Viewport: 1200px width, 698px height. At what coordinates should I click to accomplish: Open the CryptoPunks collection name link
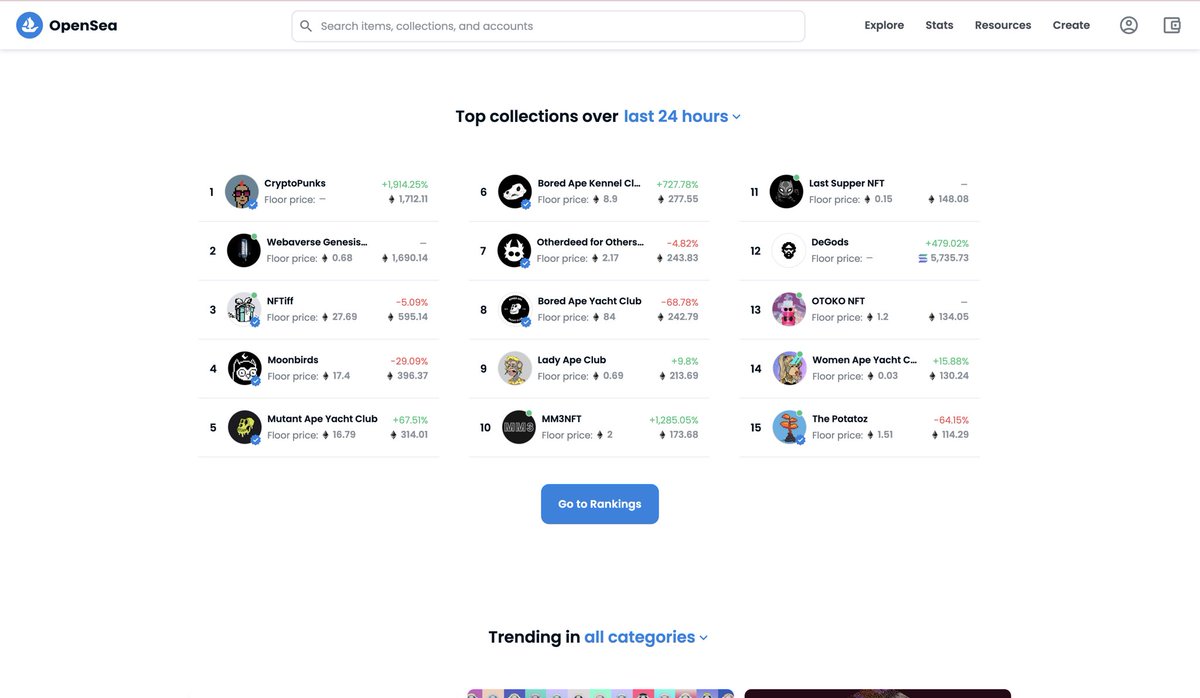pos(295,184)
